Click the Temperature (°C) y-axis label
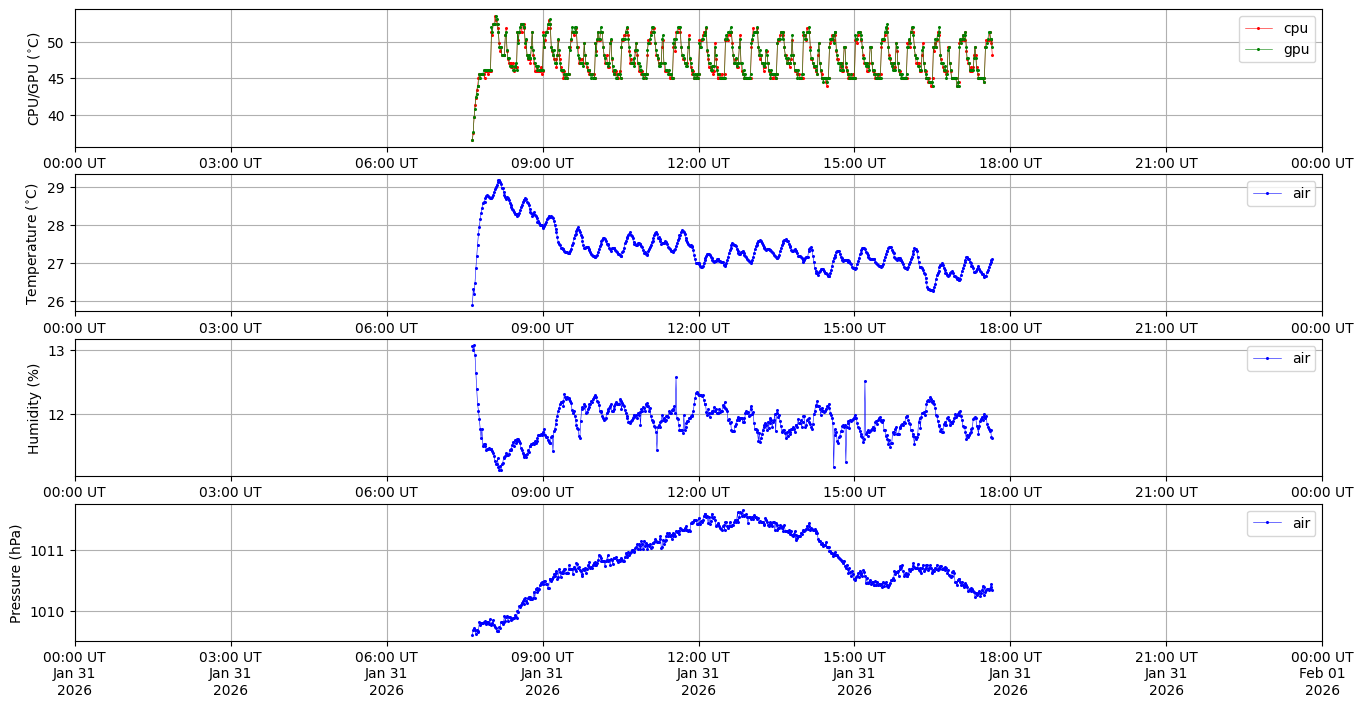The height and width of the screenshot is (707, 1363). click(x=34, y=243)
